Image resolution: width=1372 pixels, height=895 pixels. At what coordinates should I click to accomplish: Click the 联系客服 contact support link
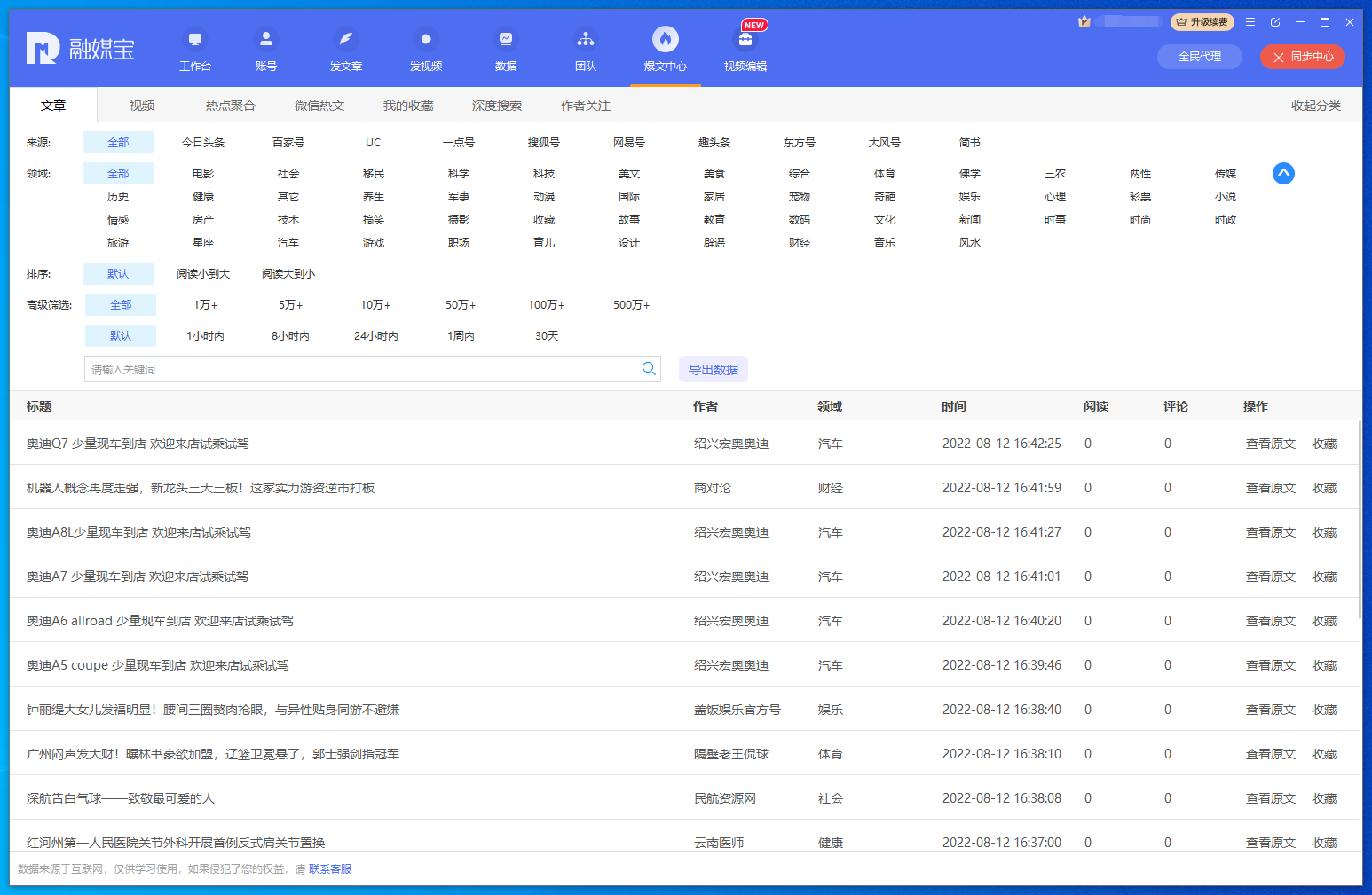(x=330, y=869)
